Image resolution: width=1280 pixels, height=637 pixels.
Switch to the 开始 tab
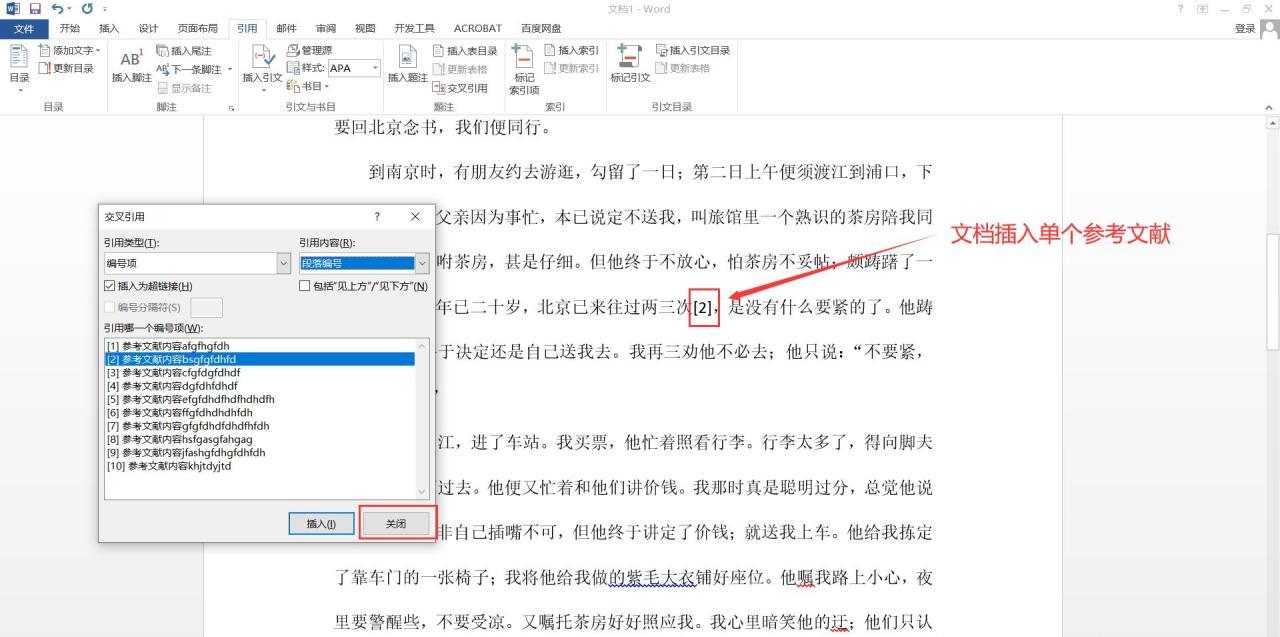coord(70,29)
